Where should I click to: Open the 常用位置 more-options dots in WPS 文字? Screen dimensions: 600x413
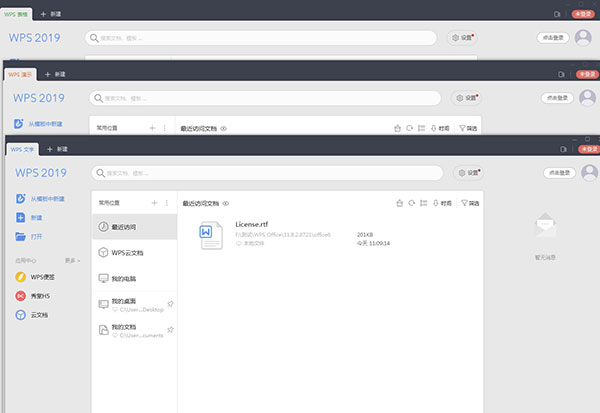pos(166,203)
